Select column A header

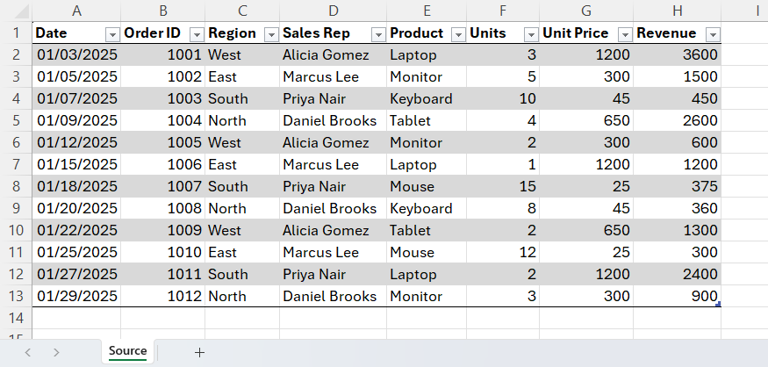coord(76,11)
